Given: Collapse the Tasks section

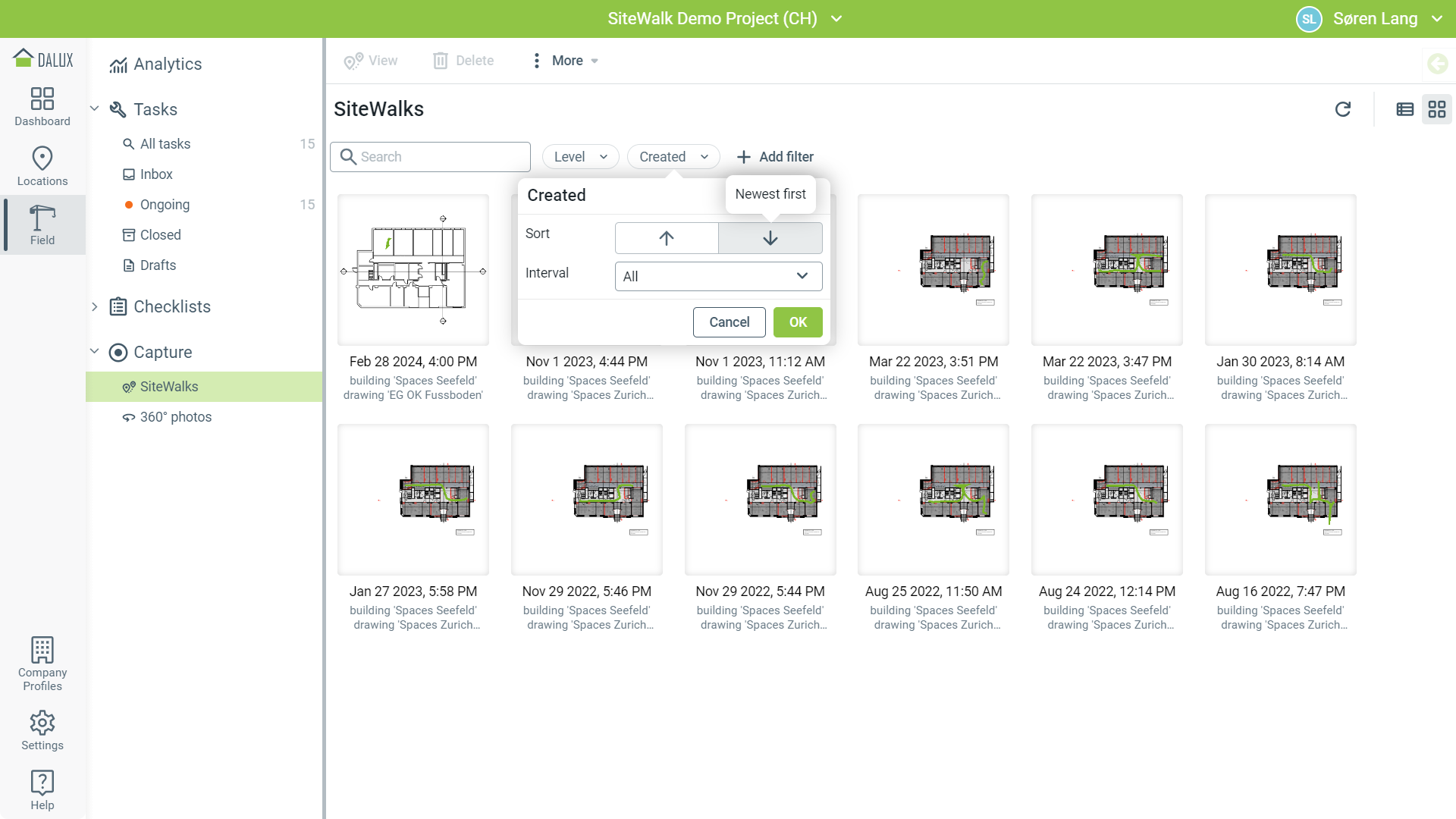Looking at the screenshot, I should (95, 109).
